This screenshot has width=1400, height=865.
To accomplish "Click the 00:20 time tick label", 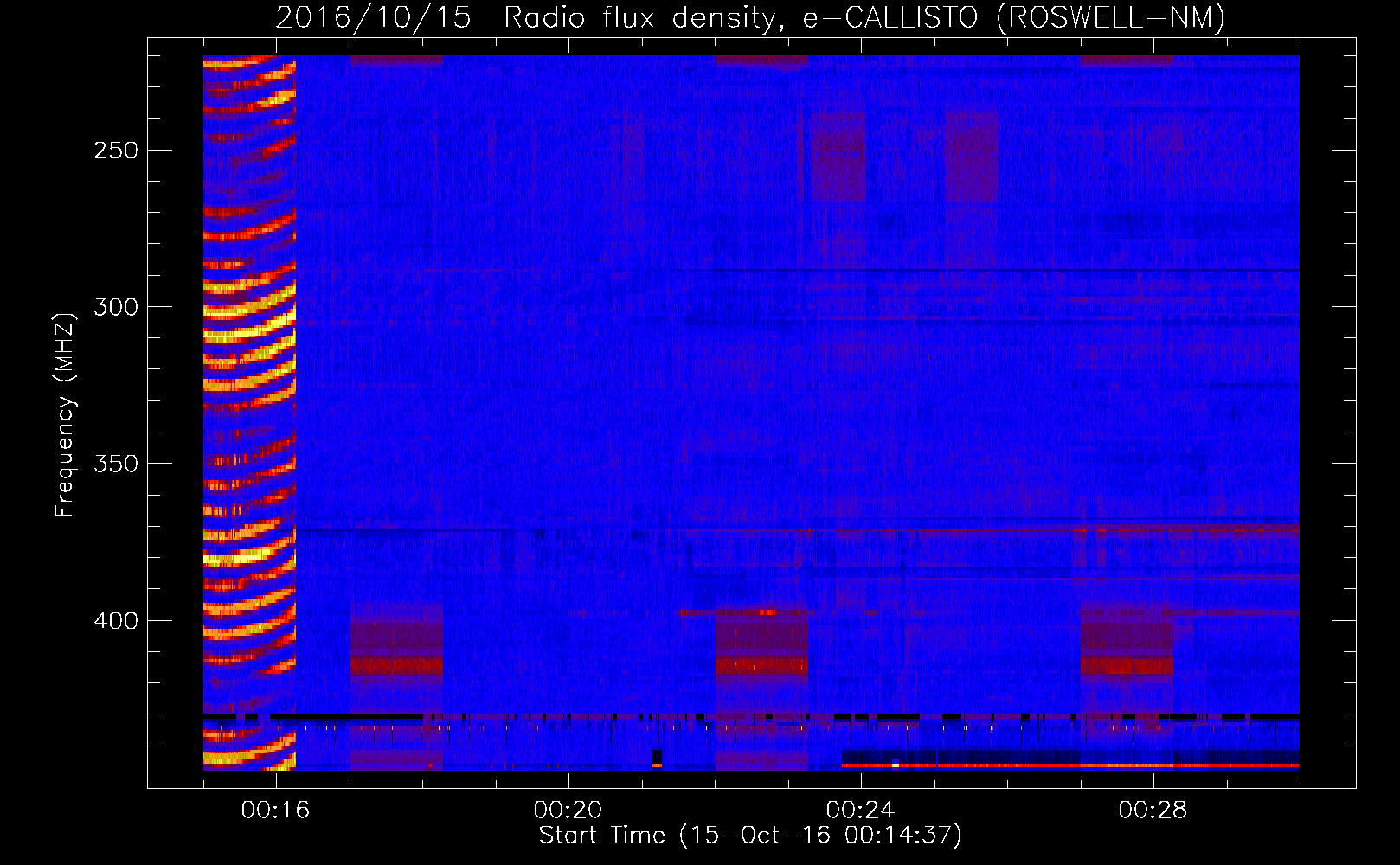I will click(568, 811).
